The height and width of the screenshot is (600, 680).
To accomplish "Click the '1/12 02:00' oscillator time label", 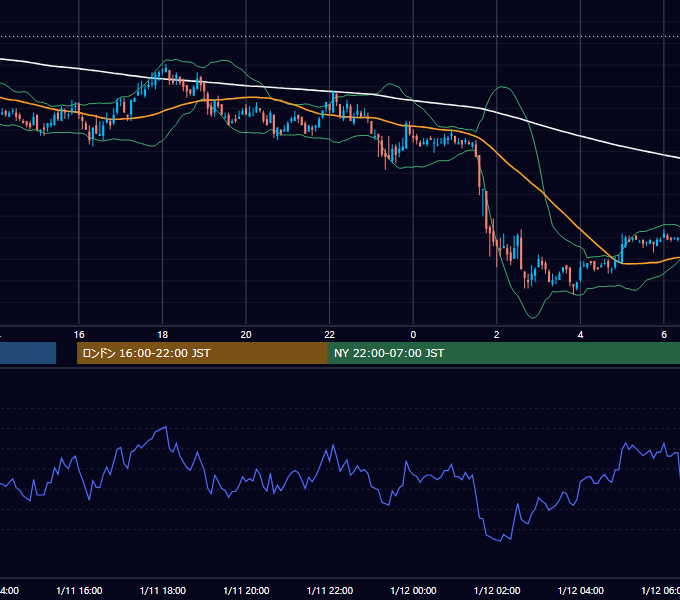I will tap(497, 590).
